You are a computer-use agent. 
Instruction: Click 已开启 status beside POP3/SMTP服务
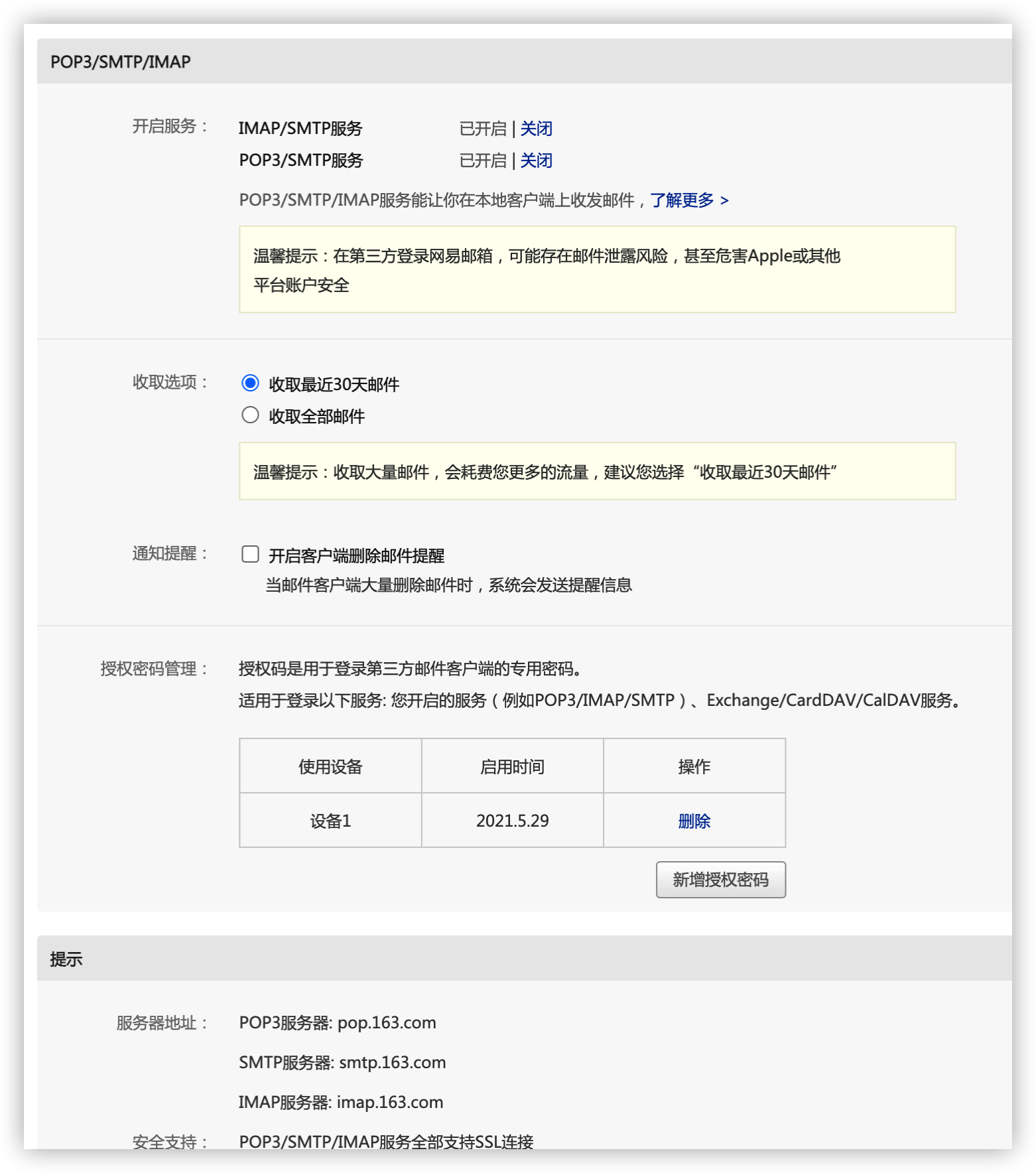pos(483,160)
